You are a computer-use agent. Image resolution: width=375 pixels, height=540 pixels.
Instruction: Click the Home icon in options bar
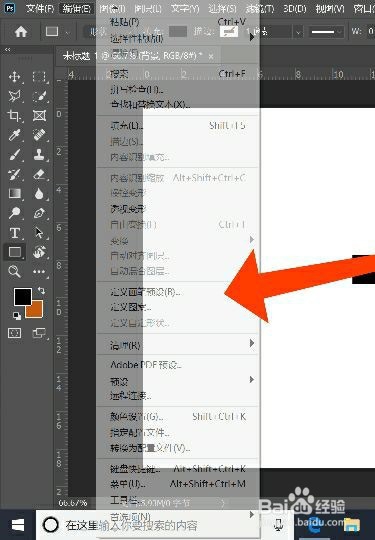(x=21, y=32)
